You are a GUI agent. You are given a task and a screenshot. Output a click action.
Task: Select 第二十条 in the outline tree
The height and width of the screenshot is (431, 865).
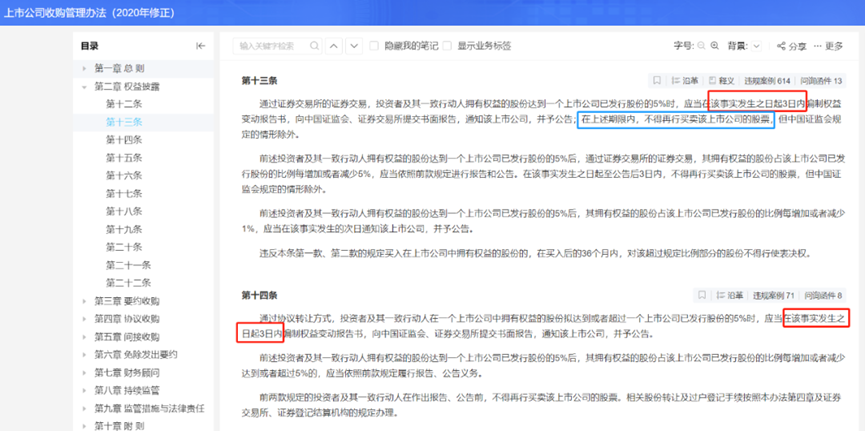click(124, 247)
